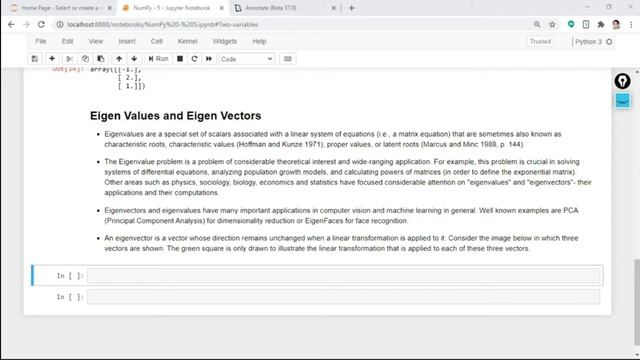The image size is (640, 360).
Task: Close the Home Page tab
Action: 109,8
